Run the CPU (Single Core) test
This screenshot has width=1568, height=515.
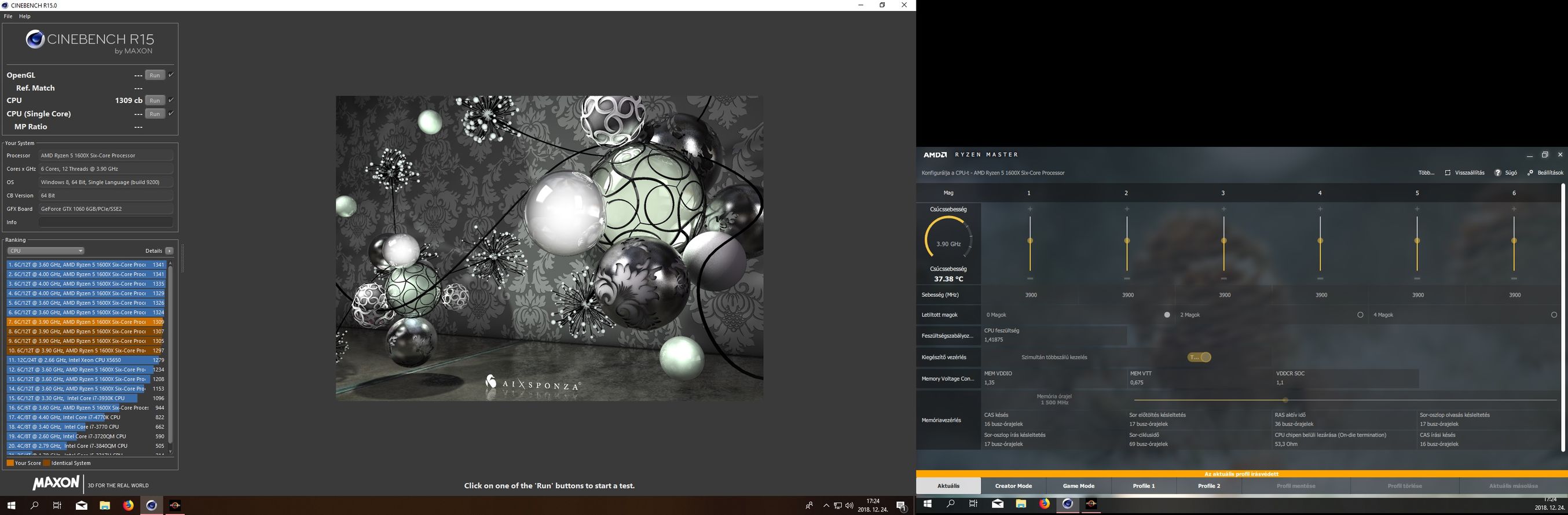[155, 113]
